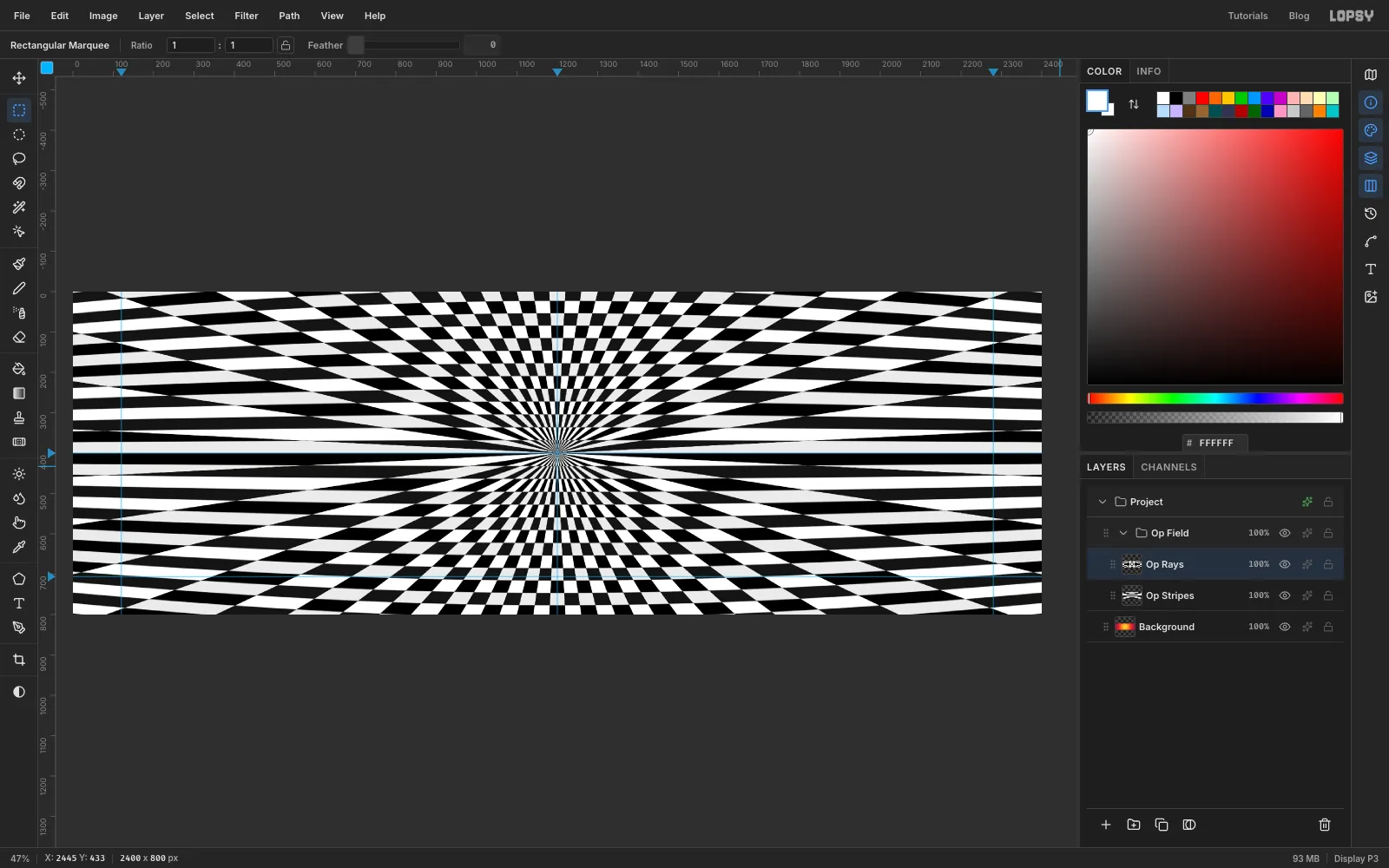Viewport: 1389px width, 868px height.
Task: Duplicate the selected layer
Action: (1162, 825)
